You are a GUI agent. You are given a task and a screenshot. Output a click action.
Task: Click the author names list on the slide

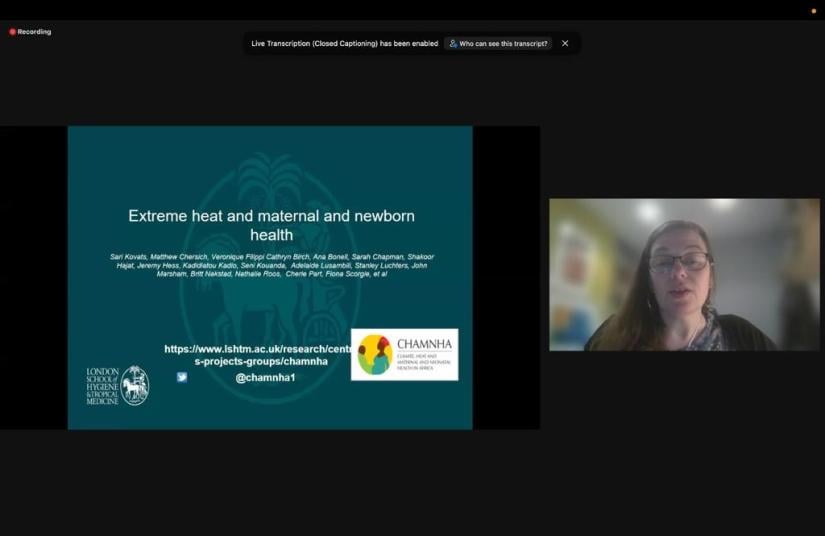click(271, 265)
